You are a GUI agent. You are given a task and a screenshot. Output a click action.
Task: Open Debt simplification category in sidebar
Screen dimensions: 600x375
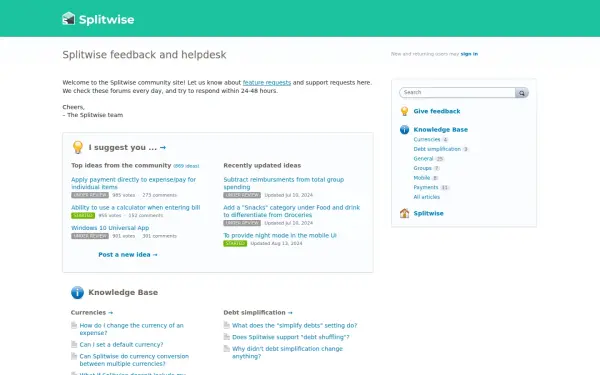[x=437, y=149]
